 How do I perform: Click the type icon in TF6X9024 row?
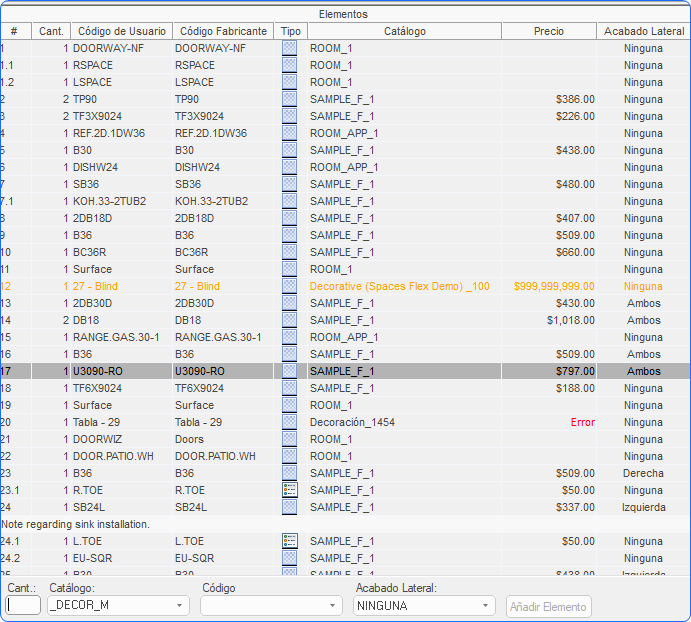click(289, 388)
